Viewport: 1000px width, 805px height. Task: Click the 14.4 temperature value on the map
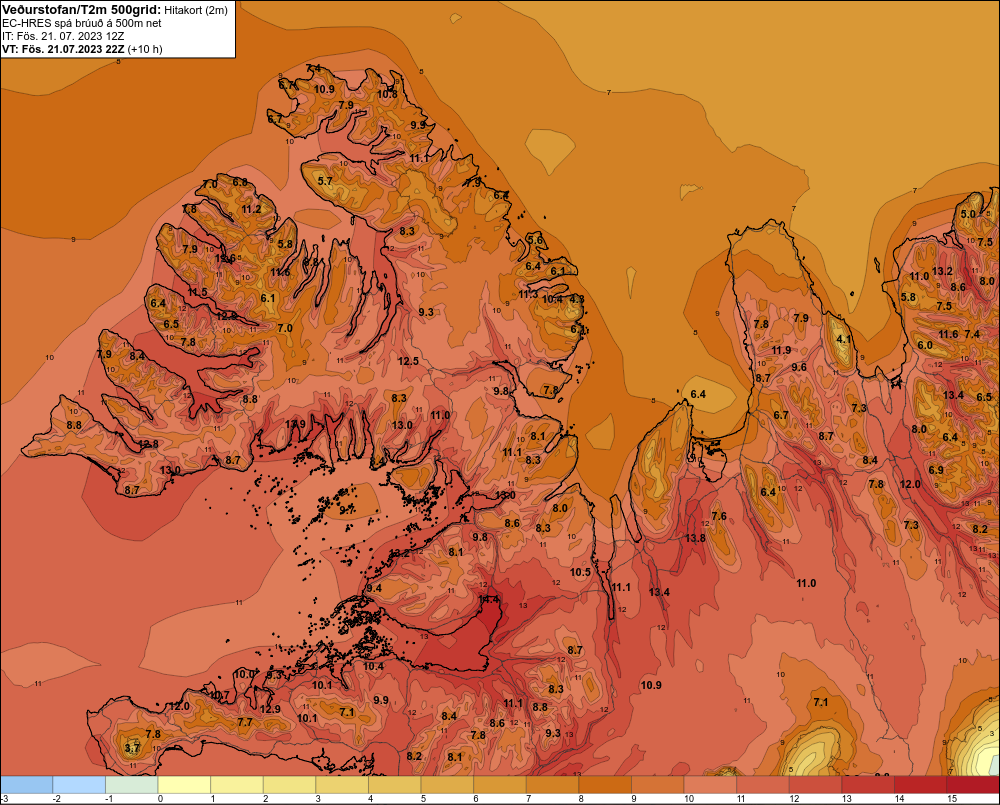tap(489, 600)
